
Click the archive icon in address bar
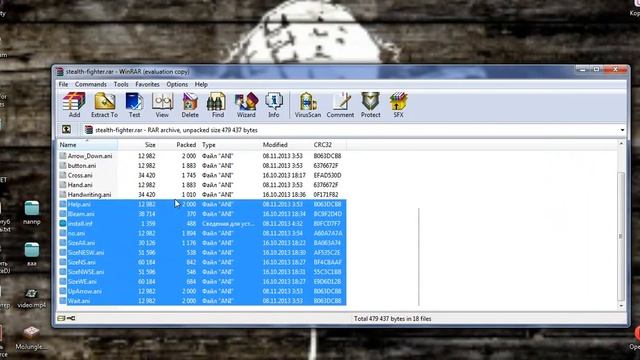[89, 130]
